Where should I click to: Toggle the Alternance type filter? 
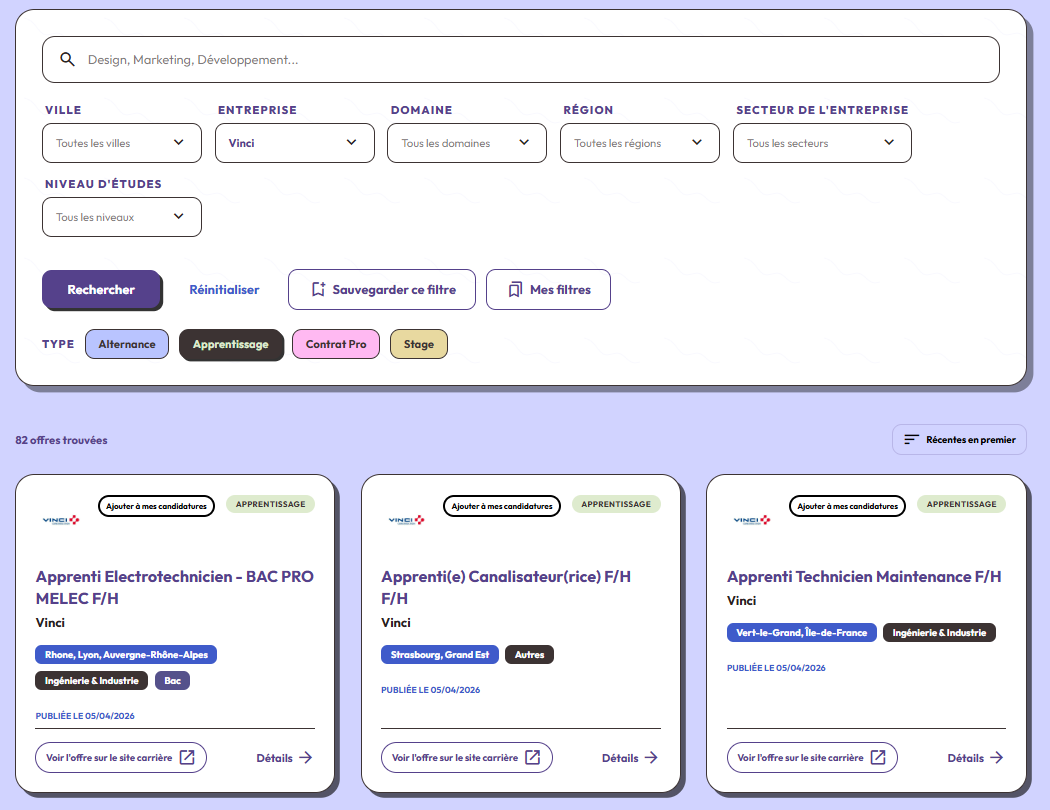pos(127,344)
